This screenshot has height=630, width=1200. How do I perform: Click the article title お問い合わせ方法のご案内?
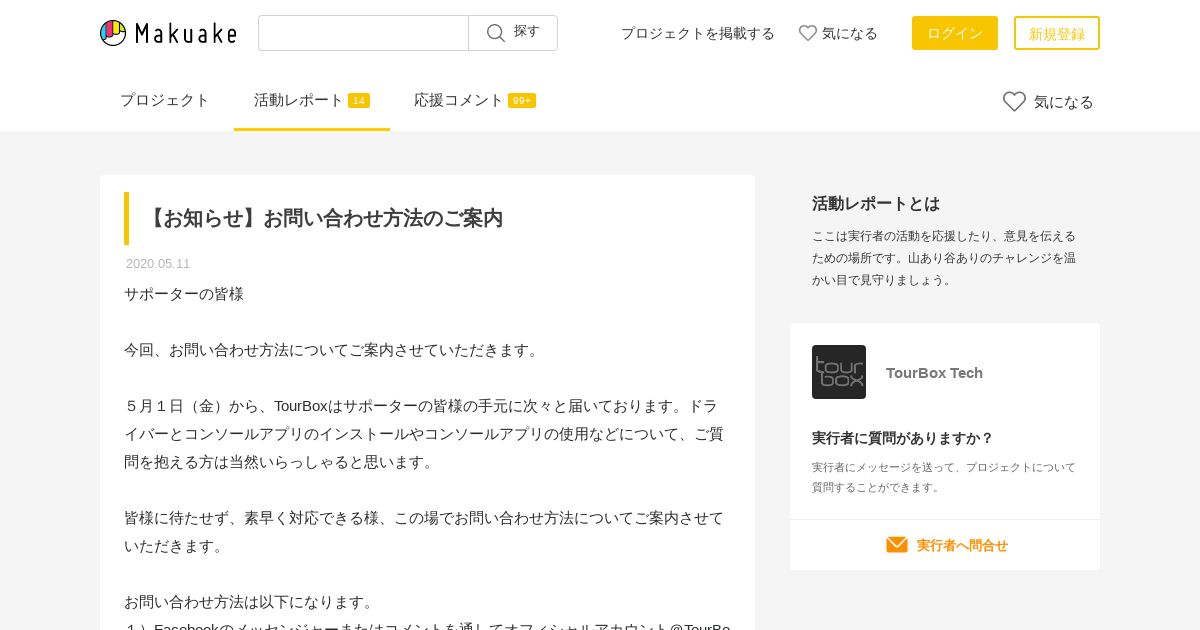click(x=322, y=218)
